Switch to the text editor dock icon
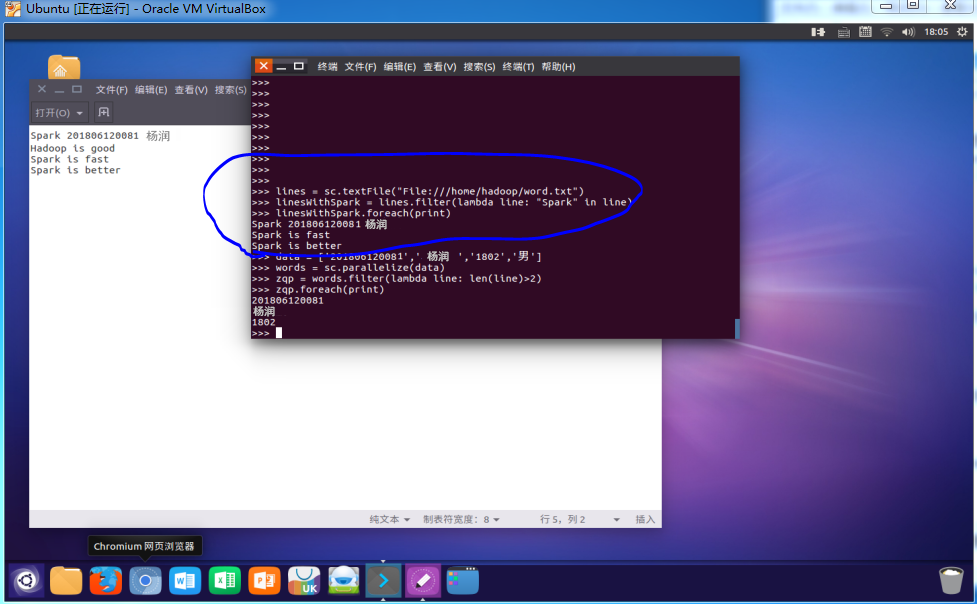This screenshot has width=977, height=604. [423, 581]
